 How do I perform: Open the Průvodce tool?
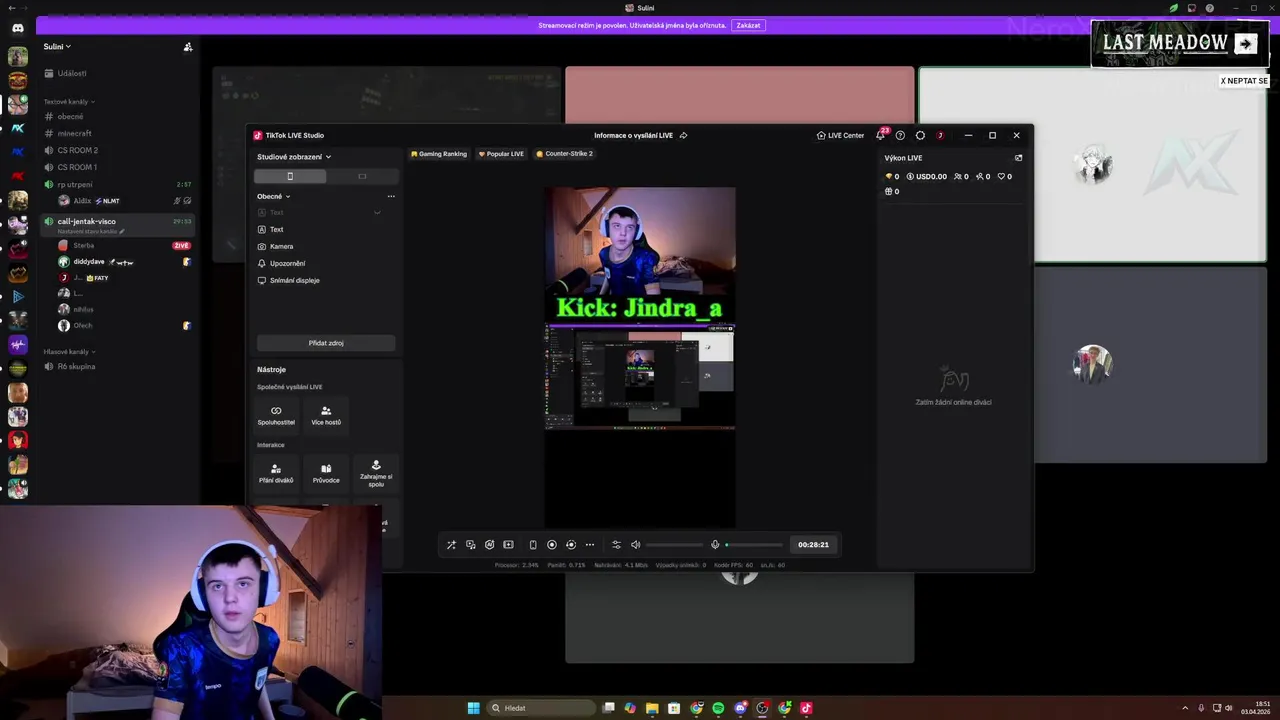[326, 473]
